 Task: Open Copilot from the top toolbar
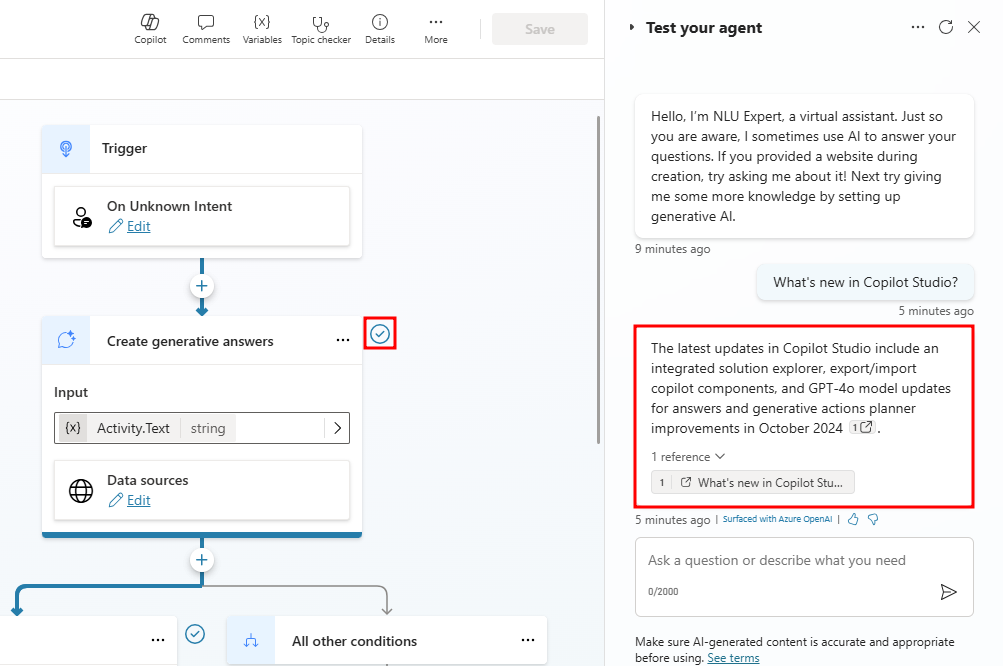[x=150, y=28]
